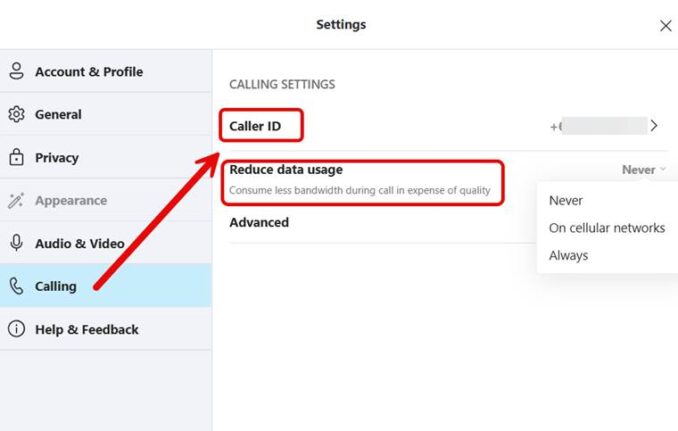Open the Caller ID setting
This screenshot has width=678, height=431.
pos(260,127)
